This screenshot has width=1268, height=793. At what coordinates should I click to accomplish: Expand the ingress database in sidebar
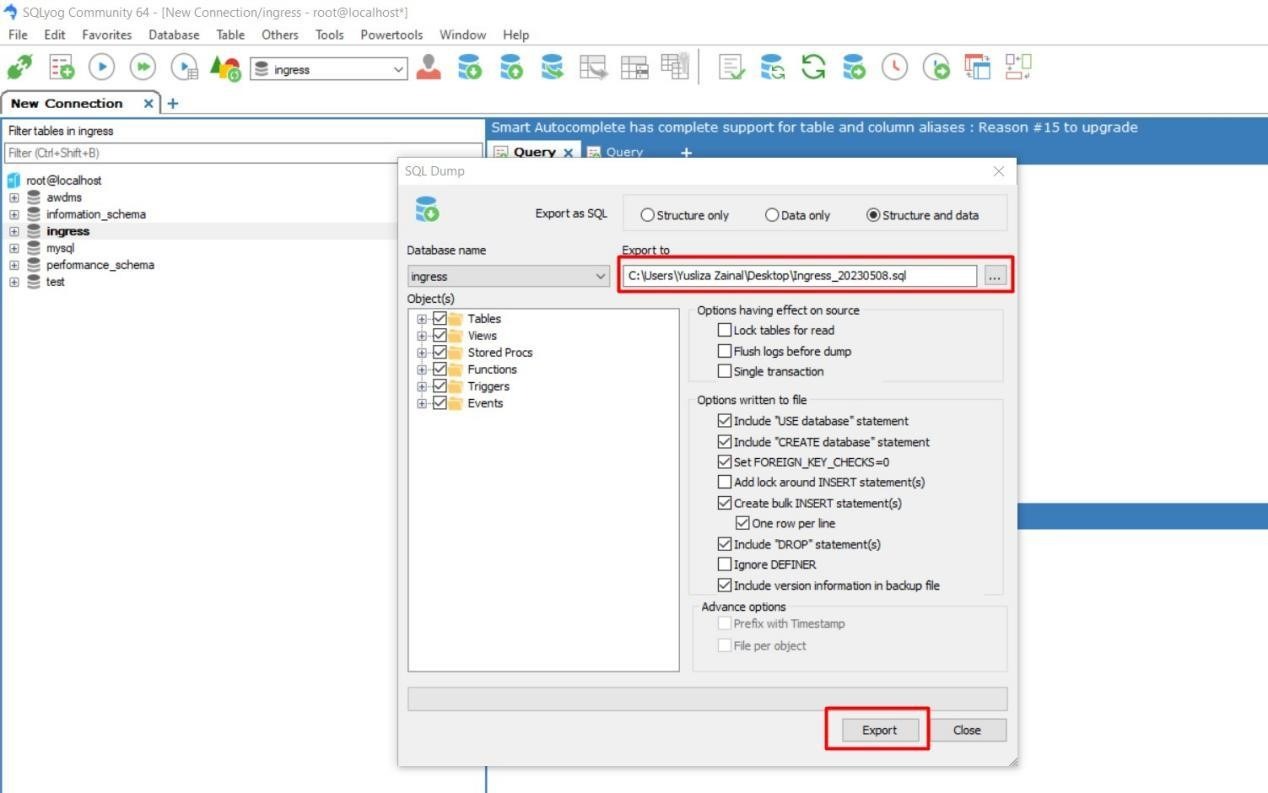pyautogui.click(x=14, y=230)
